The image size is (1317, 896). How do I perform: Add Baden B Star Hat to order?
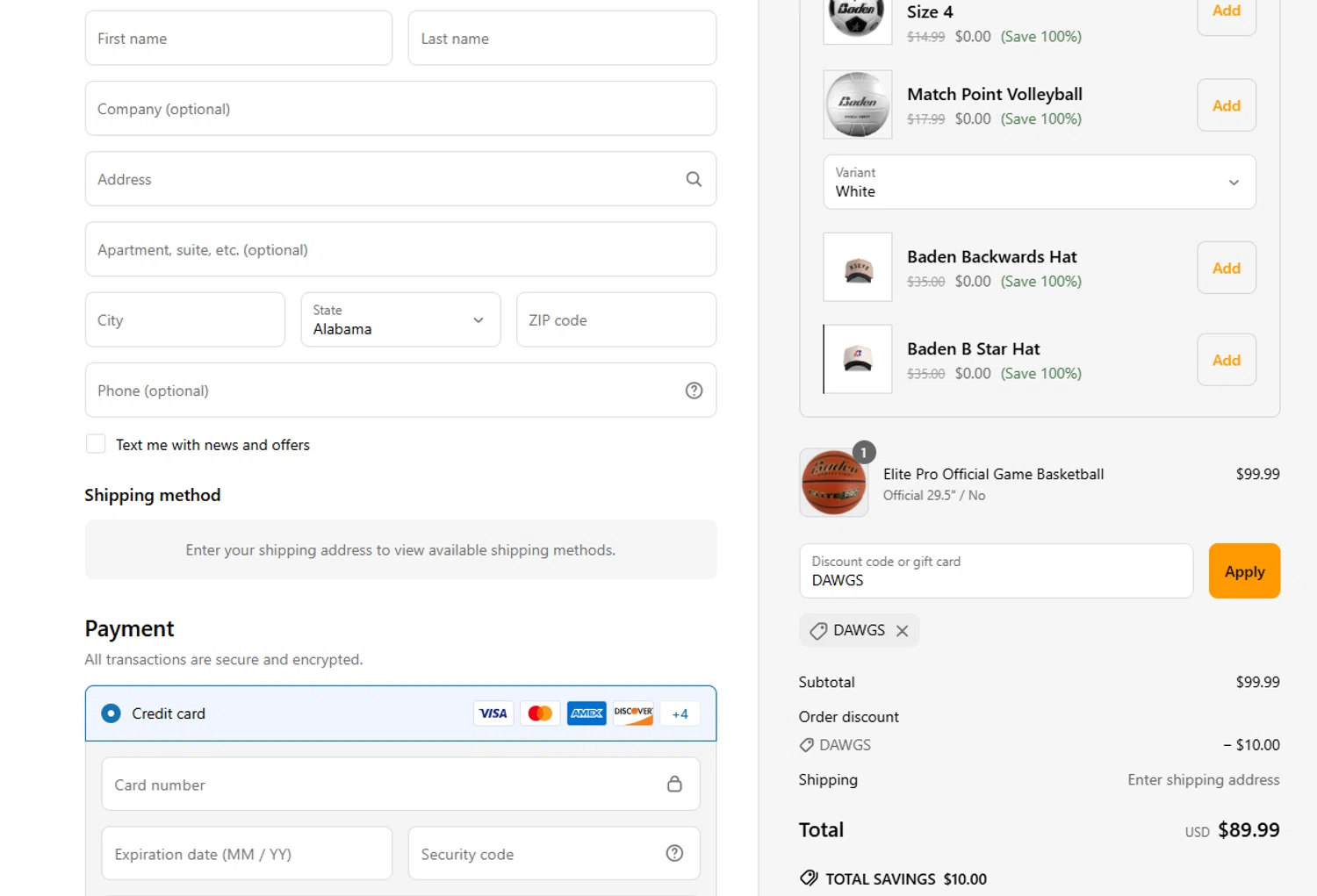1227,360
